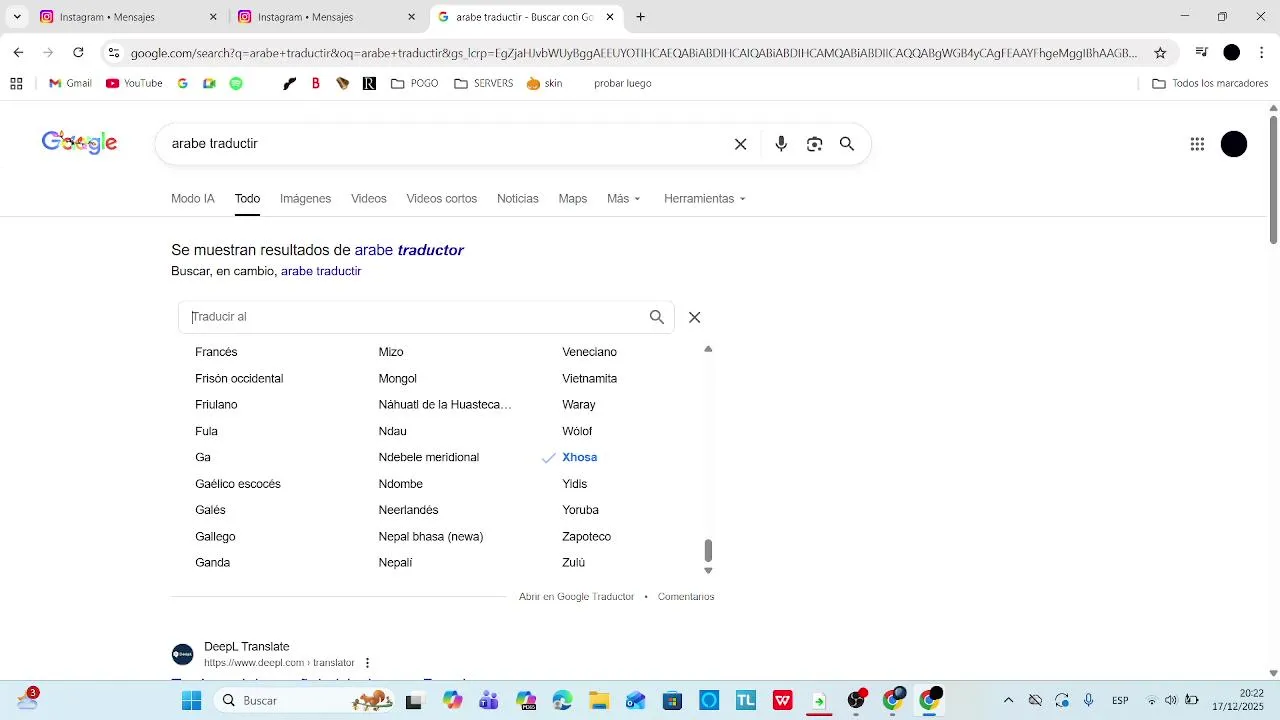
Task: Click the arabe traductor suggestion link
Action: (x=409, y=250)
